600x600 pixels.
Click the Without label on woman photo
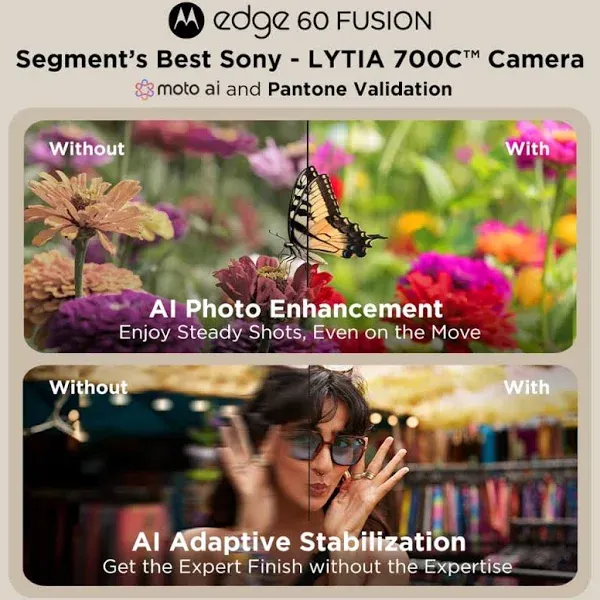(x=88, y=387)
